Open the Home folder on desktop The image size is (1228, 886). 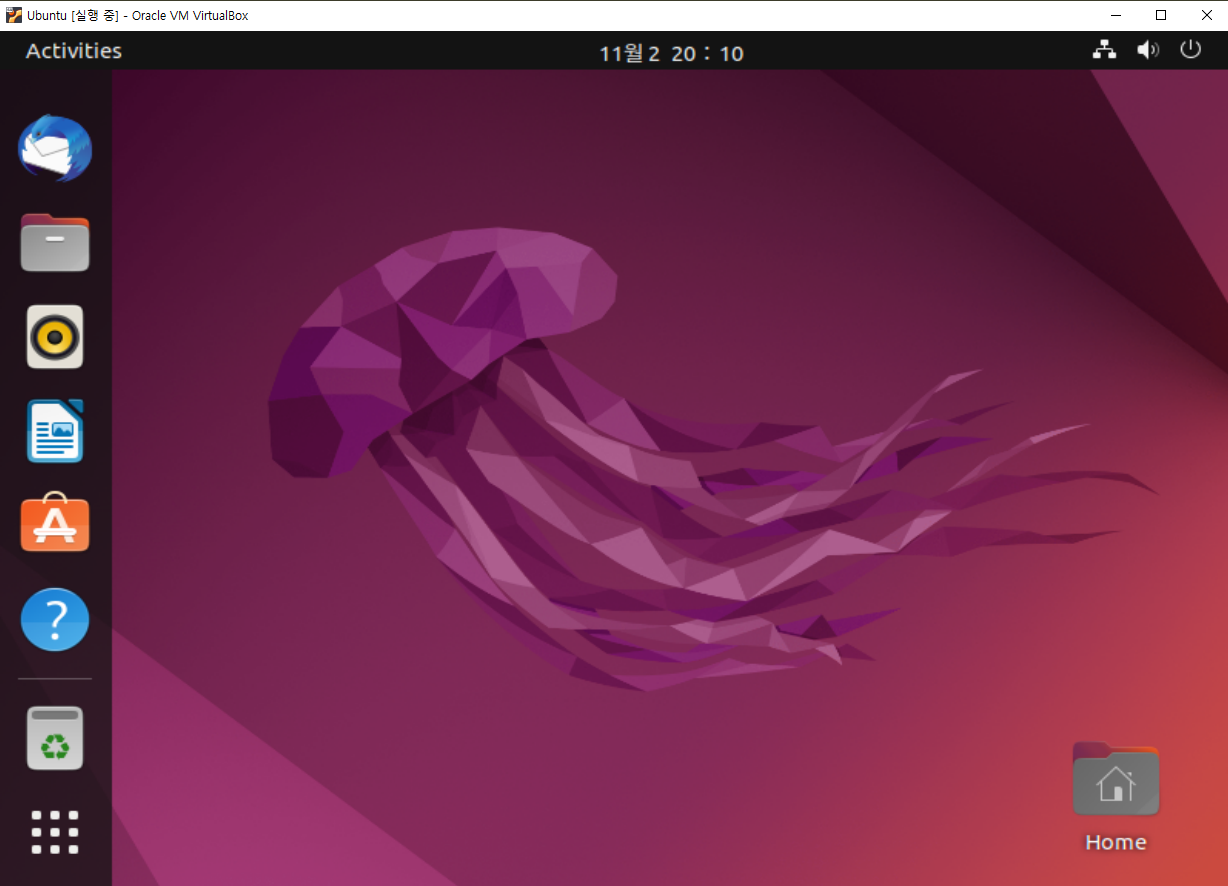[1115, 797]
